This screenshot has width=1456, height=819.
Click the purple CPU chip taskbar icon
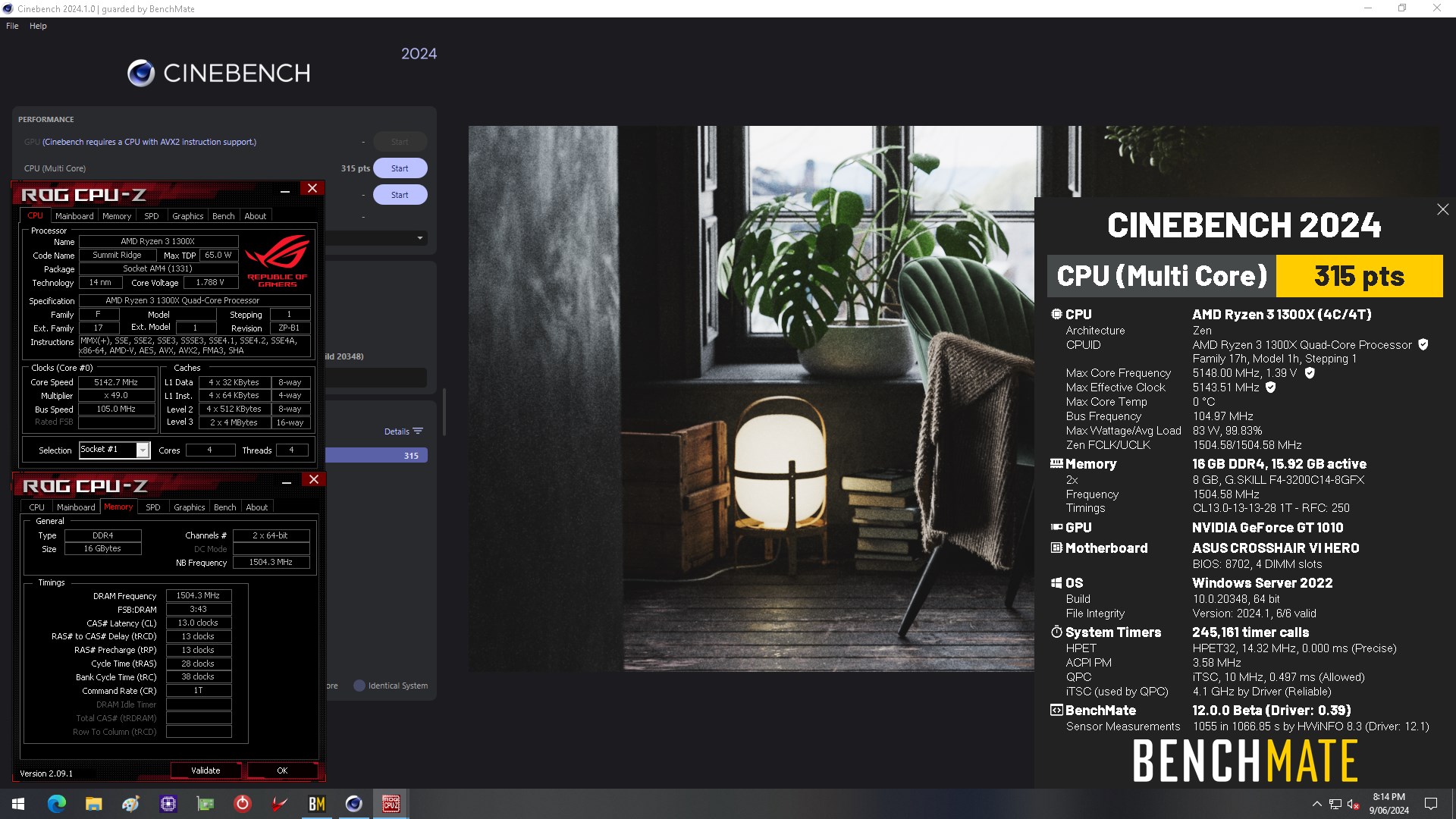(x=168, y=804)
